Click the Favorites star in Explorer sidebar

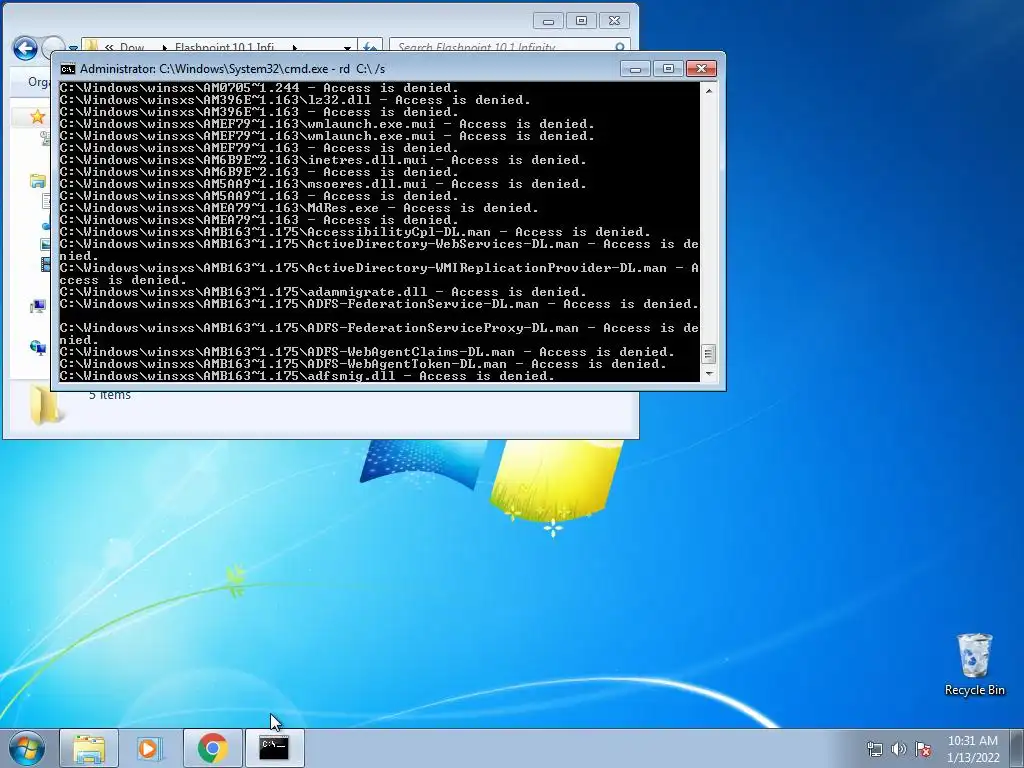(x=38, y=116)
